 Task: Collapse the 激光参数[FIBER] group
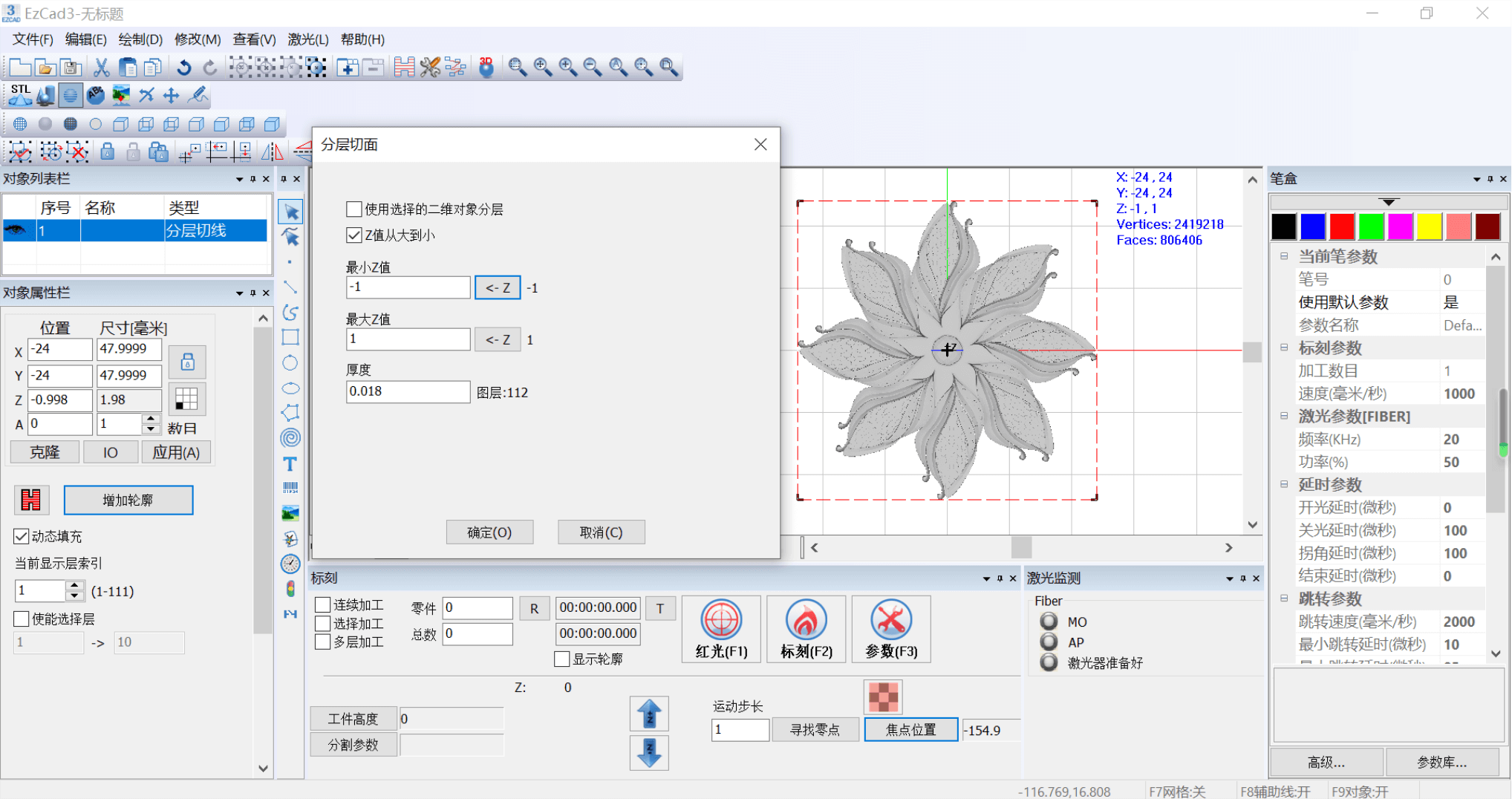[x=1284, y=416]
